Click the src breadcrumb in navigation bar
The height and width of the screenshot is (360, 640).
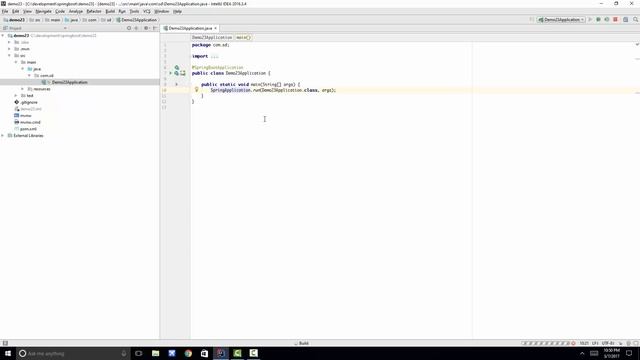pos(35,20)
